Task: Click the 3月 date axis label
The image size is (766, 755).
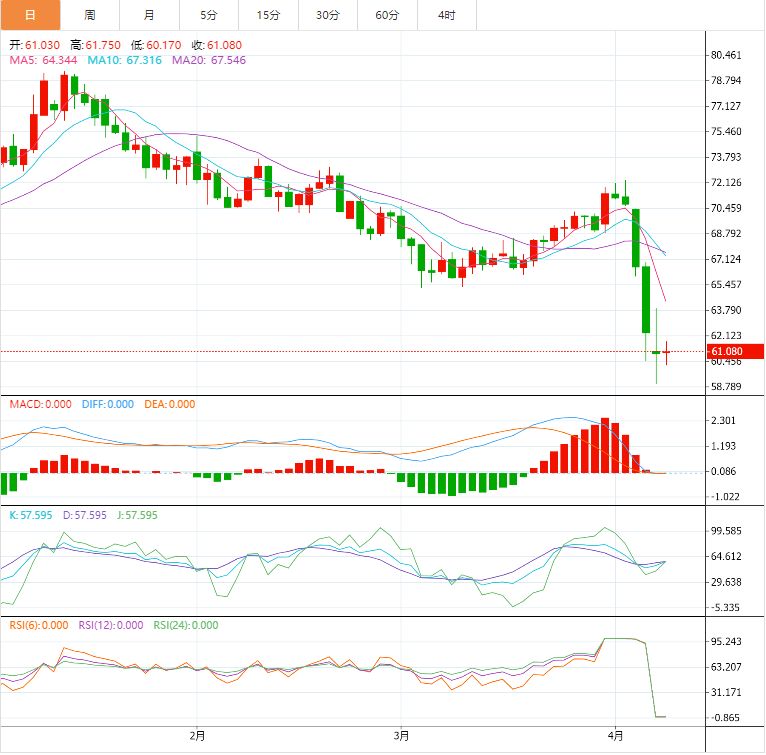Action: 401,735
